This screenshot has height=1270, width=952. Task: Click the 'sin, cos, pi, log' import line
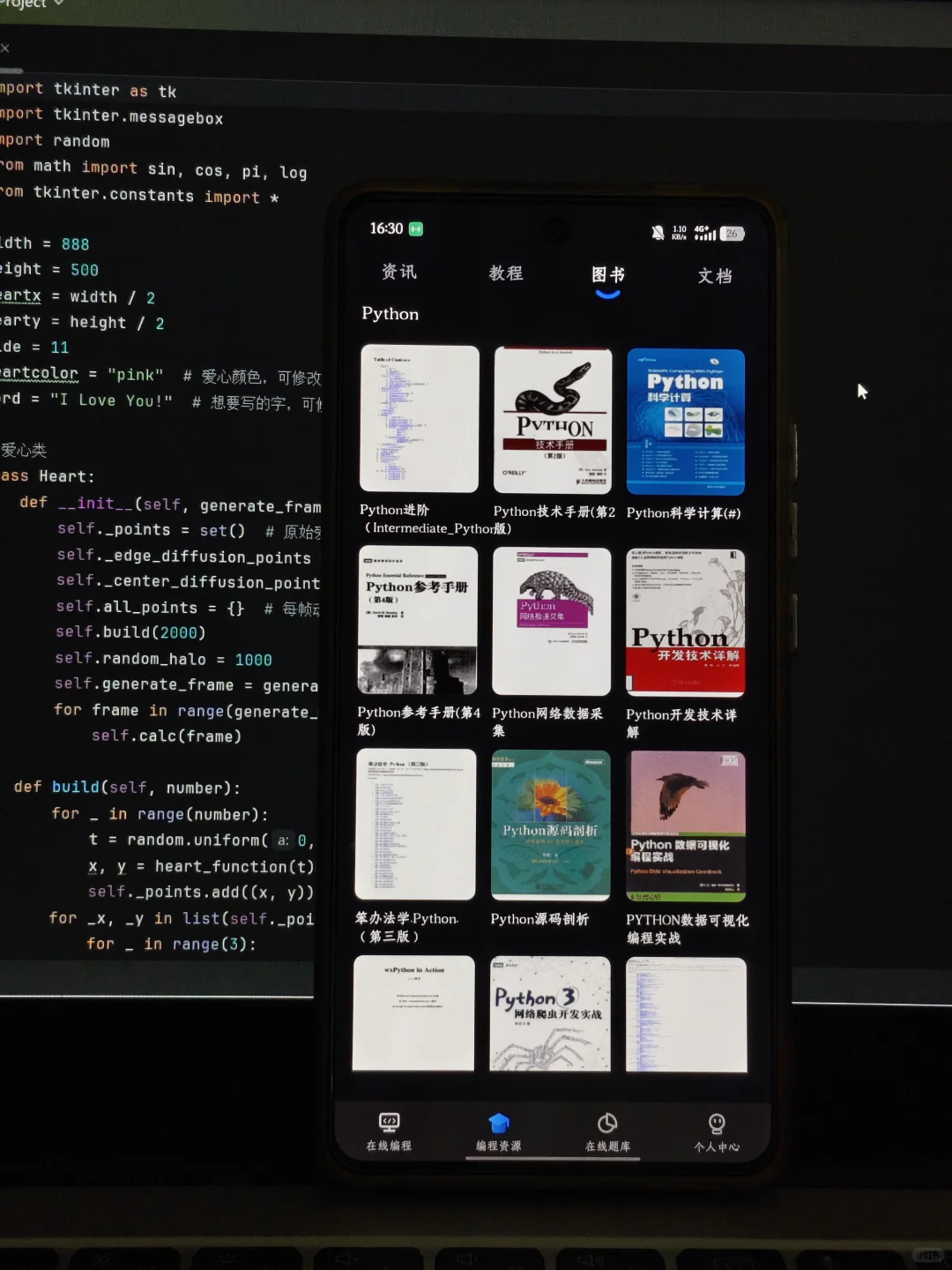[x=153, y=168]
